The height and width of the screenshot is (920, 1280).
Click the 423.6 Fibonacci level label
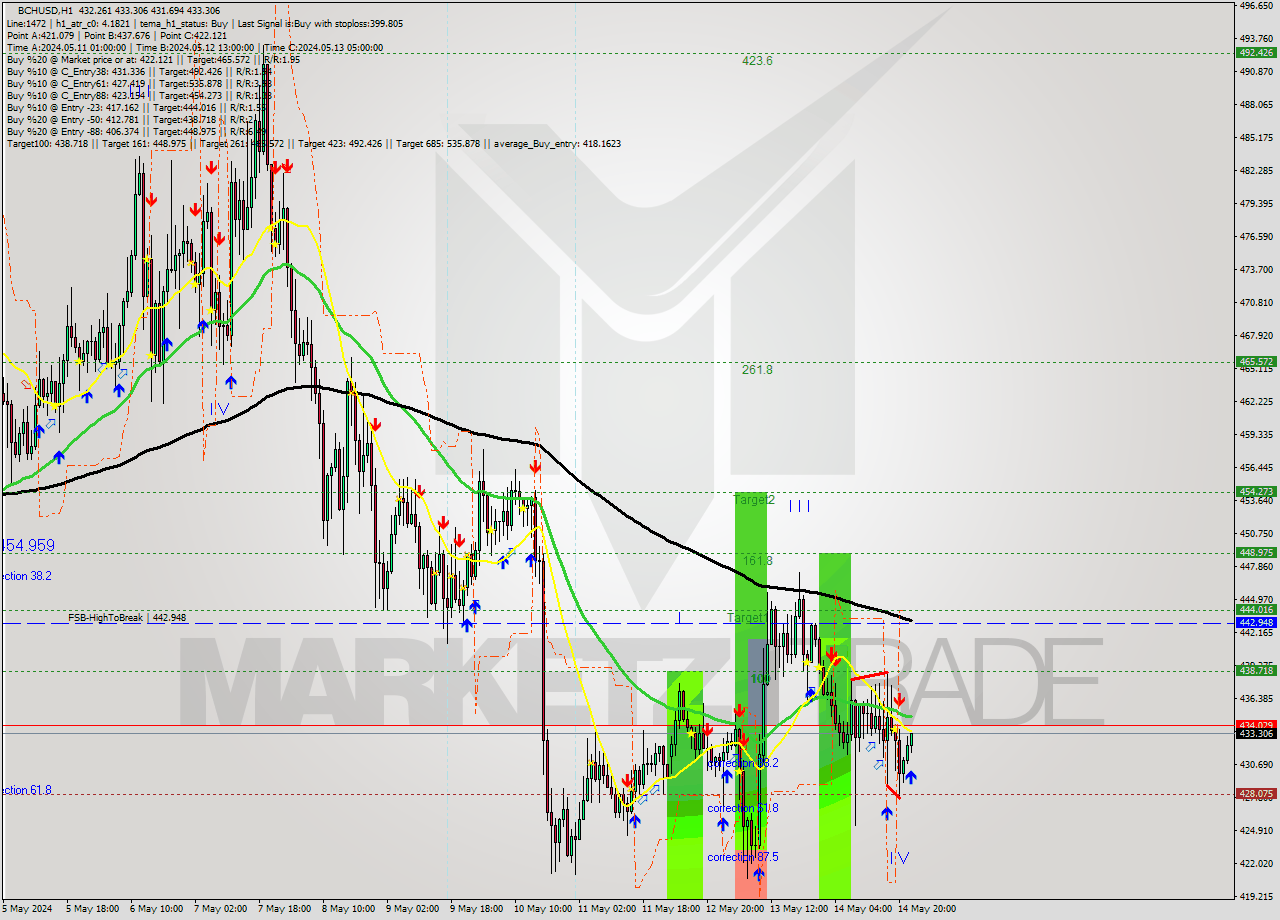point(757,61)
